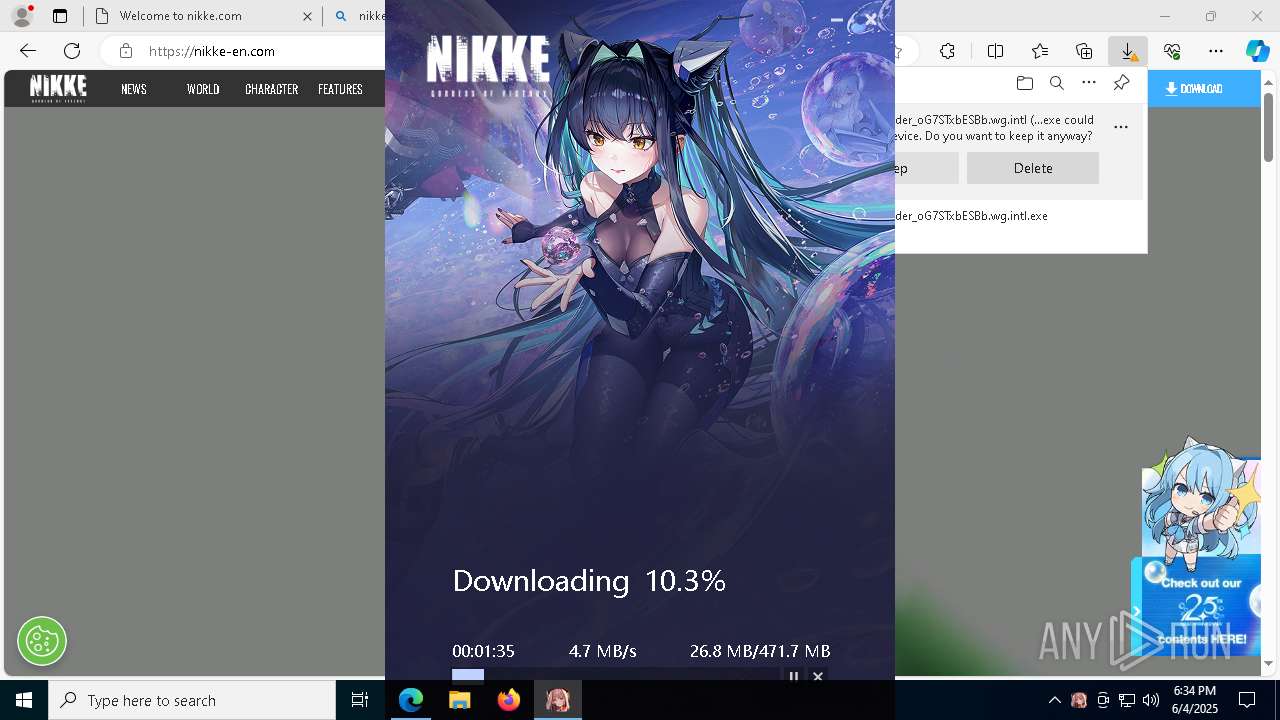The height and width of the screenshot is (720, 1280).
Task: Click the downloaded wg.intl.exe file name
Action: coord(971,216)
